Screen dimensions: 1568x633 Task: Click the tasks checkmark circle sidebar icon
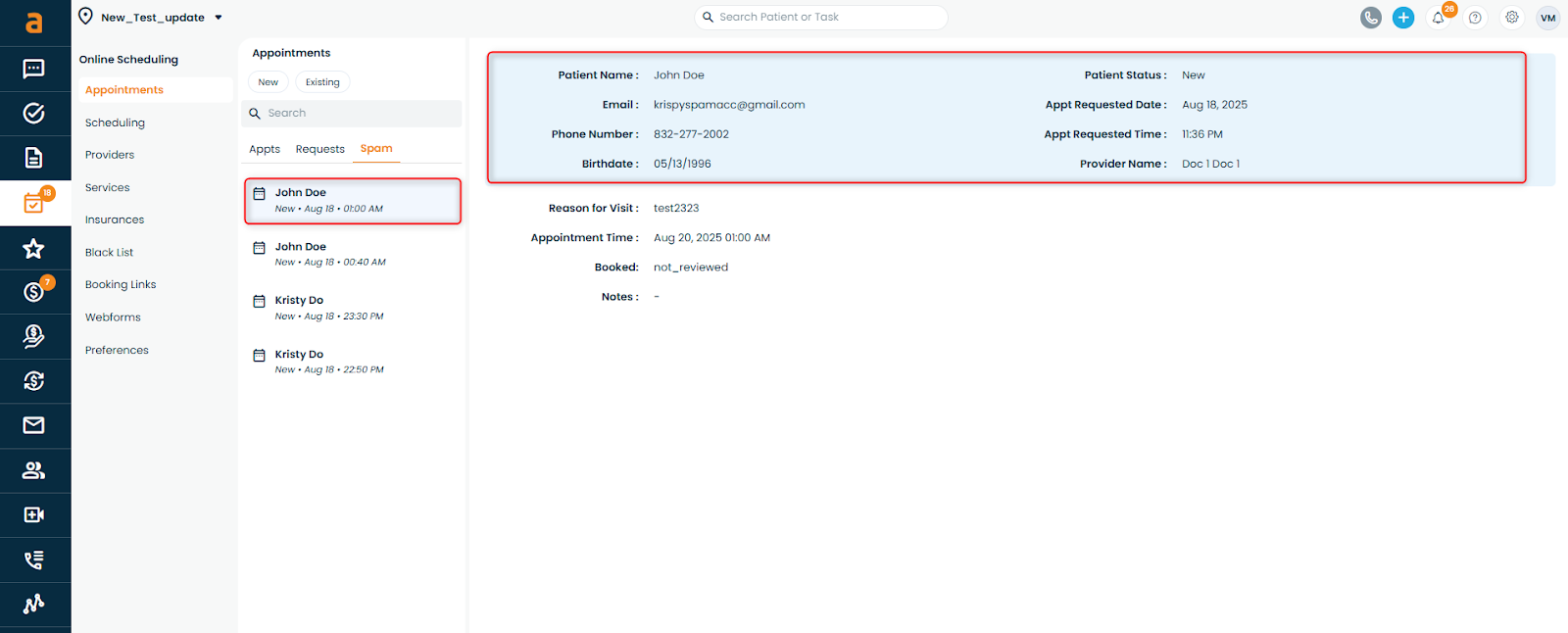coord(33,114)
